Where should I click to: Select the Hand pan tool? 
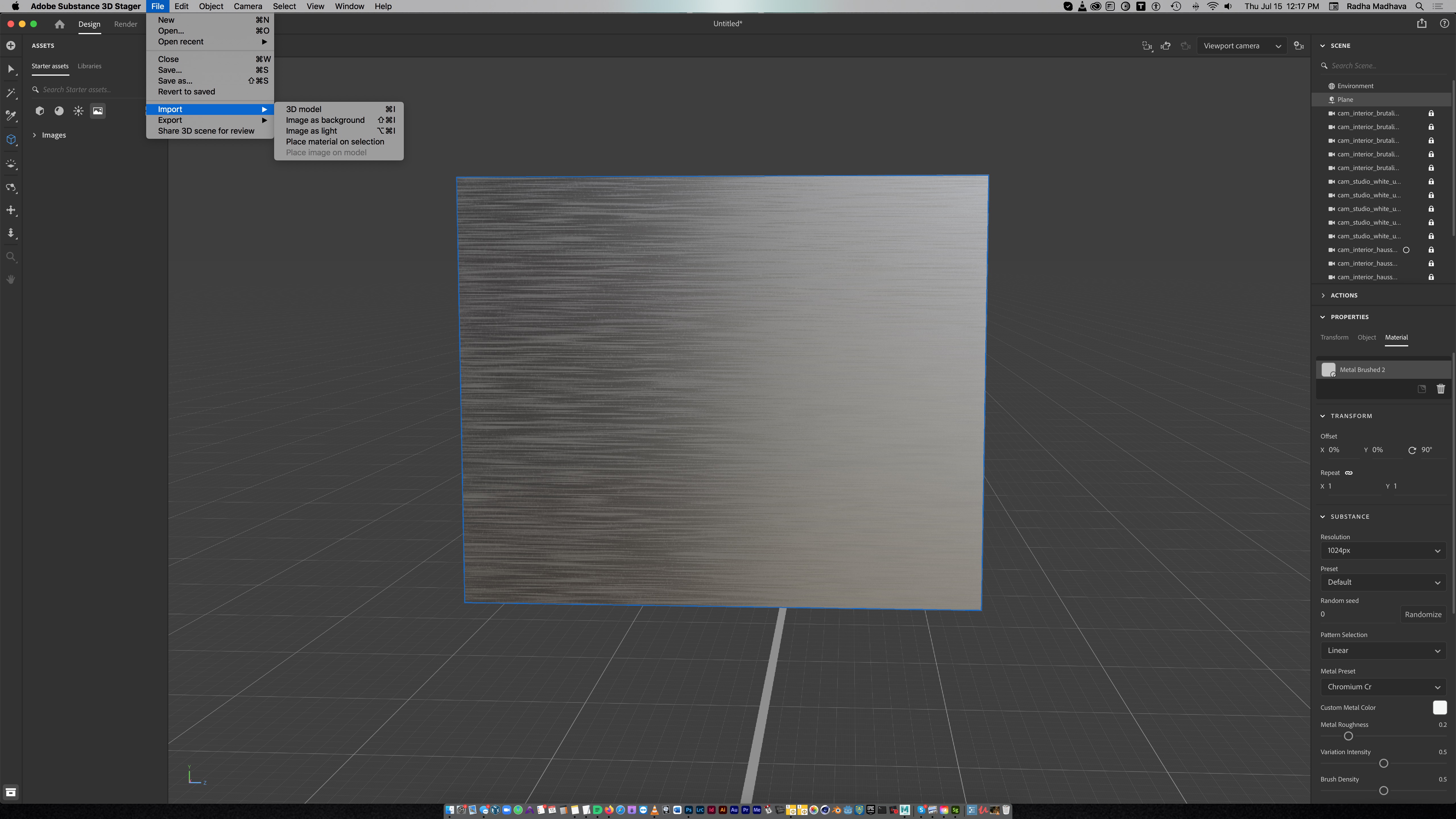(11, 279)
